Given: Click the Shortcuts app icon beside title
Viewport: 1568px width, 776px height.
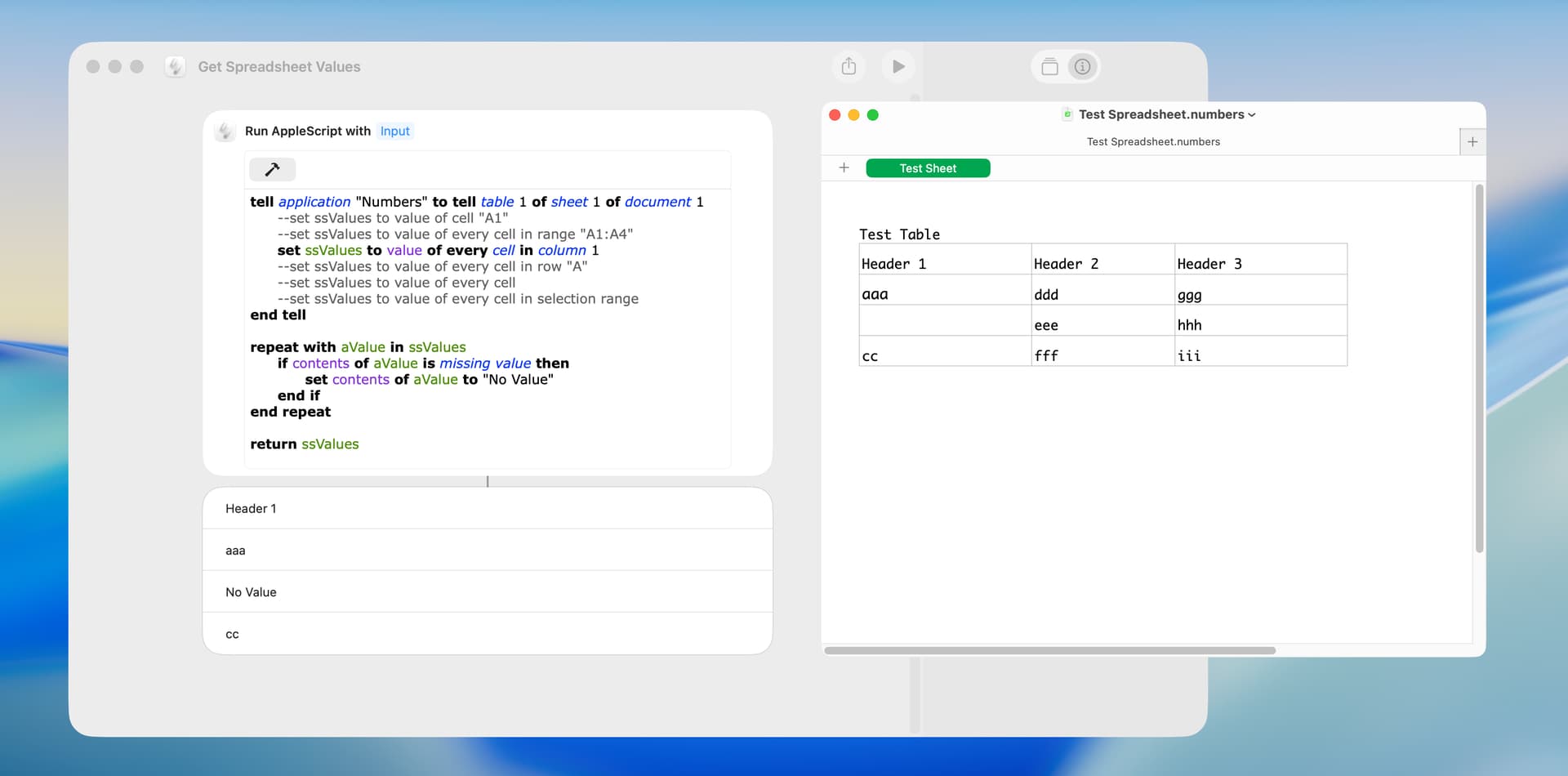Looking at the screenshot, I should [175, 66].
